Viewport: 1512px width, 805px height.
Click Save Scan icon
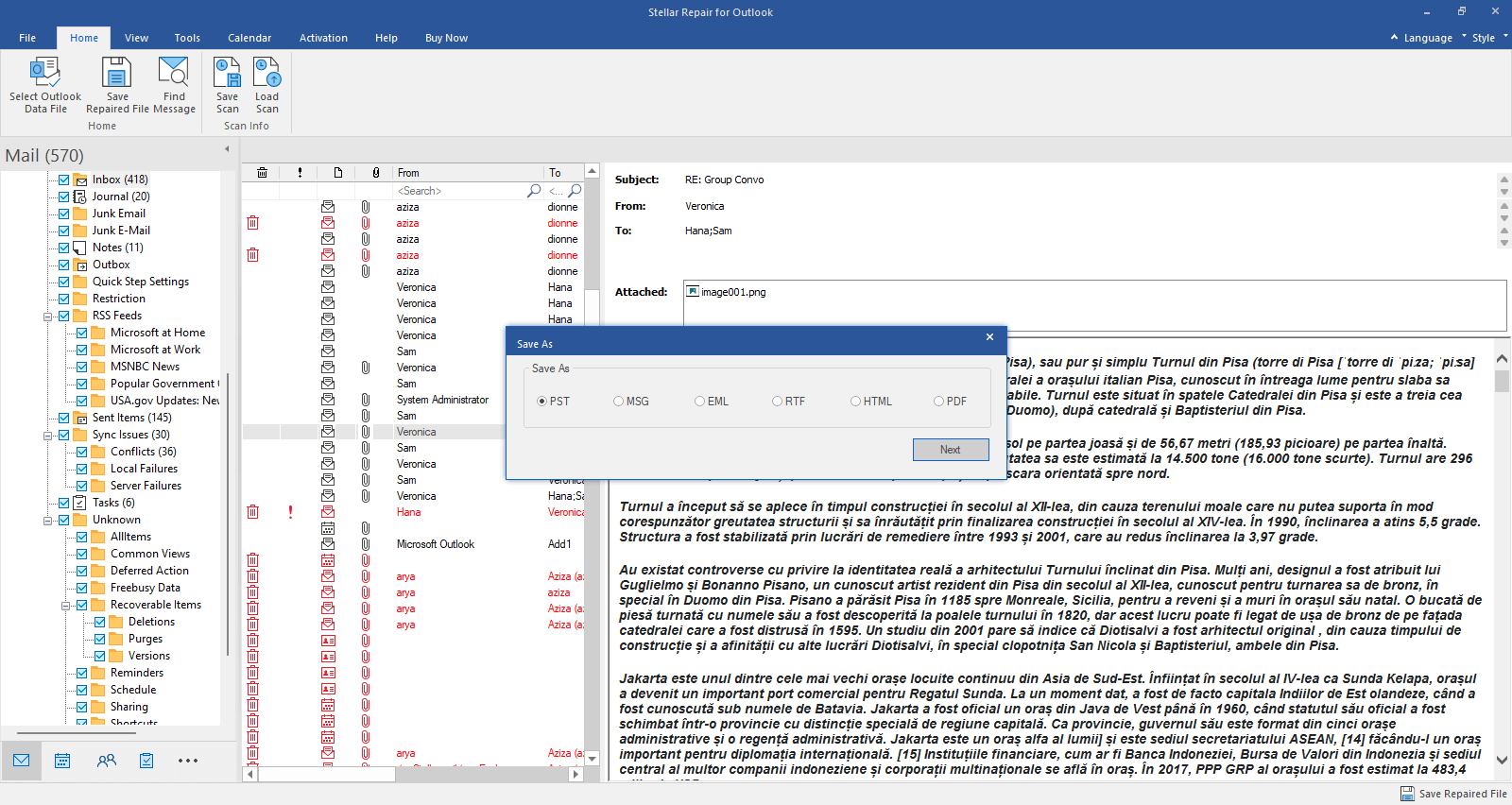coord(228,73)
